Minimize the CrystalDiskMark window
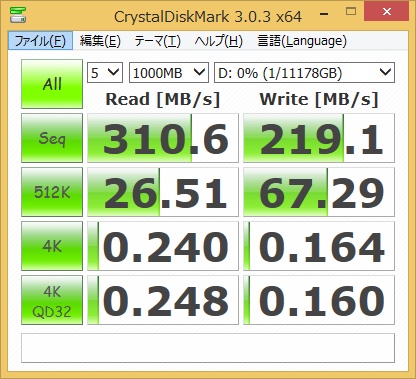Screen dimensions: 416x379 [324, 13]
